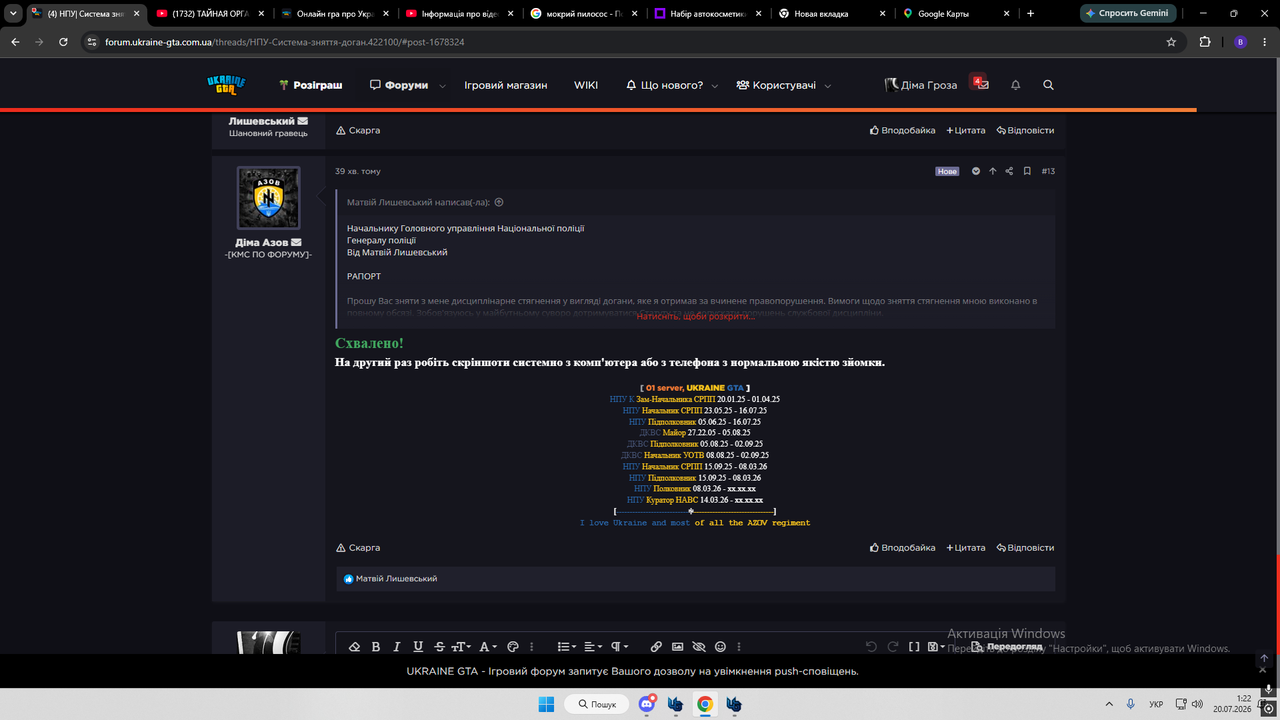Insert an image via the editor image icon
This screenshot has height=720, width=1280.
coord(677,647)
